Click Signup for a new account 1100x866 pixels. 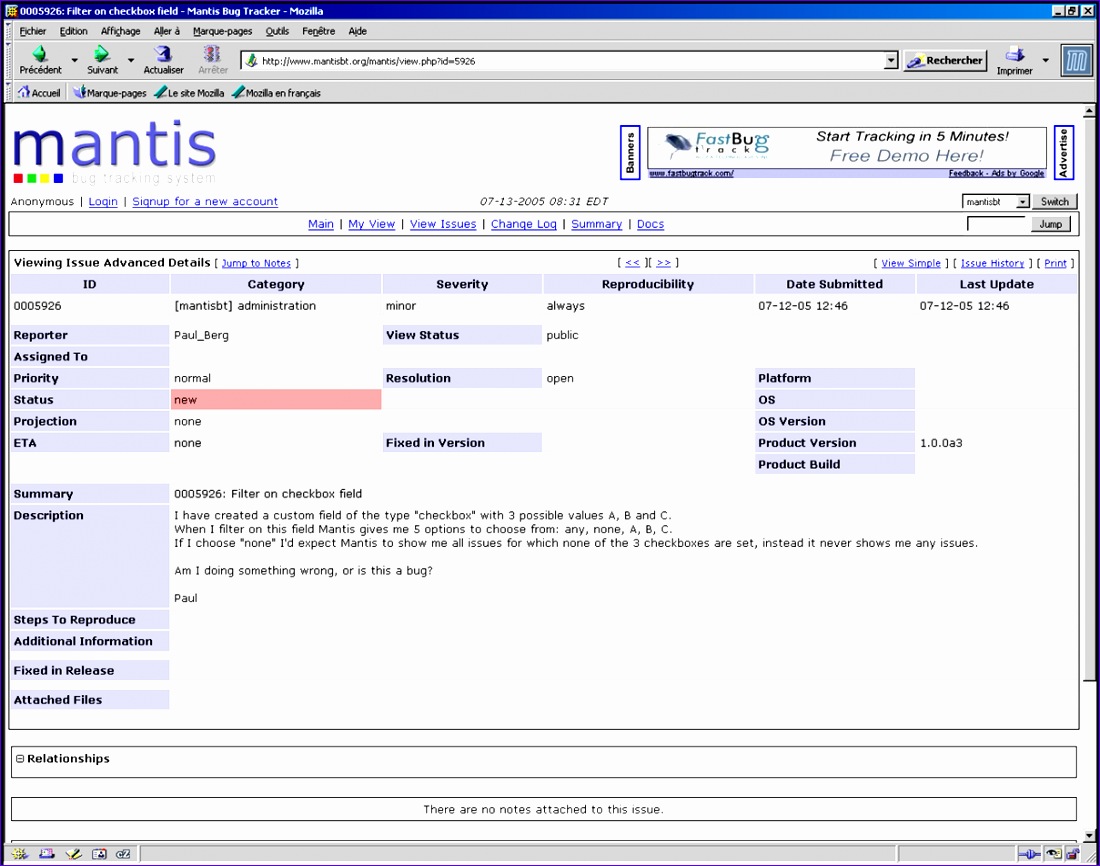205,201
